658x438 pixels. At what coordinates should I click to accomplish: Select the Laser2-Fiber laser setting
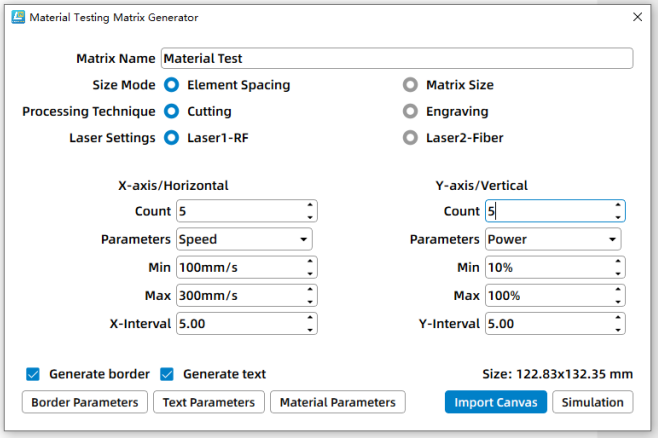pos(410,138)
